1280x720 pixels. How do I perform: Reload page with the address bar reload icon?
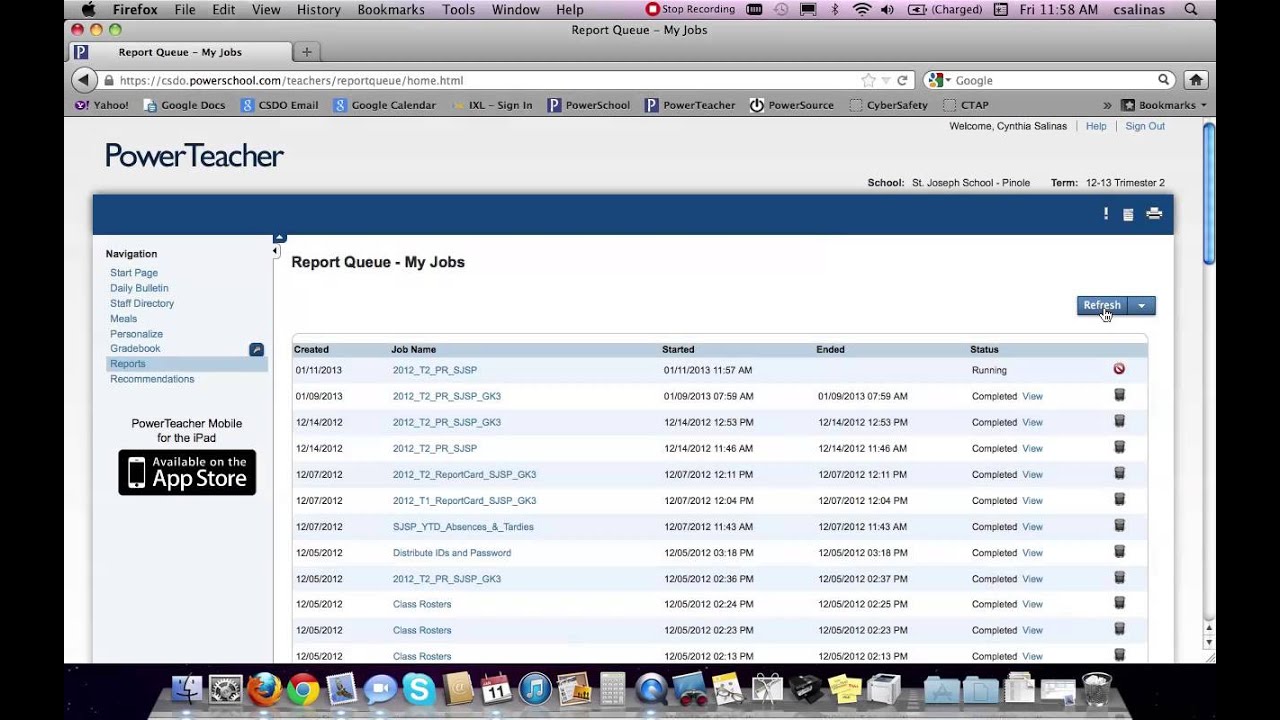click(x=902, y=80)
